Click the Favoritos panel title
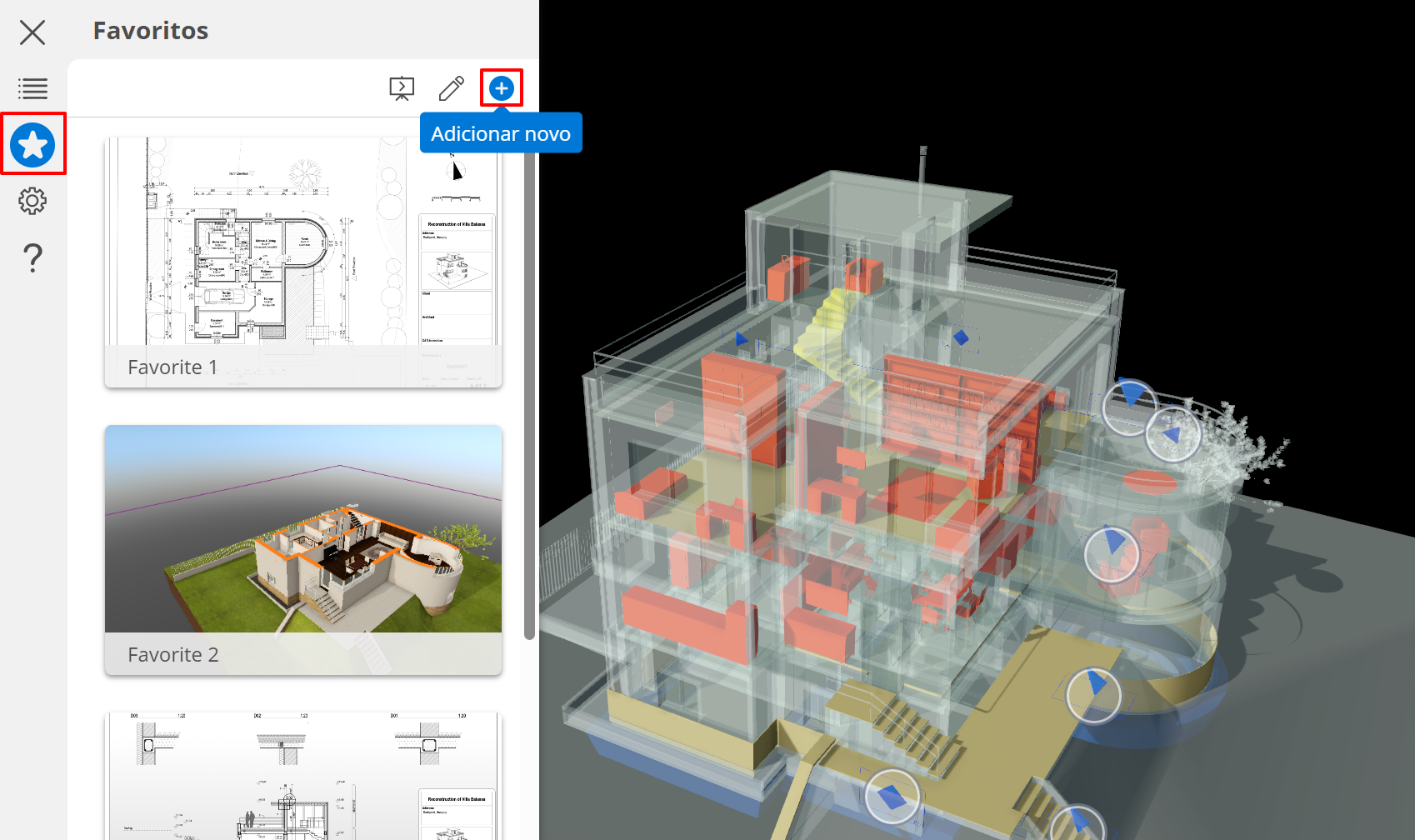 [x=151, y=31]
